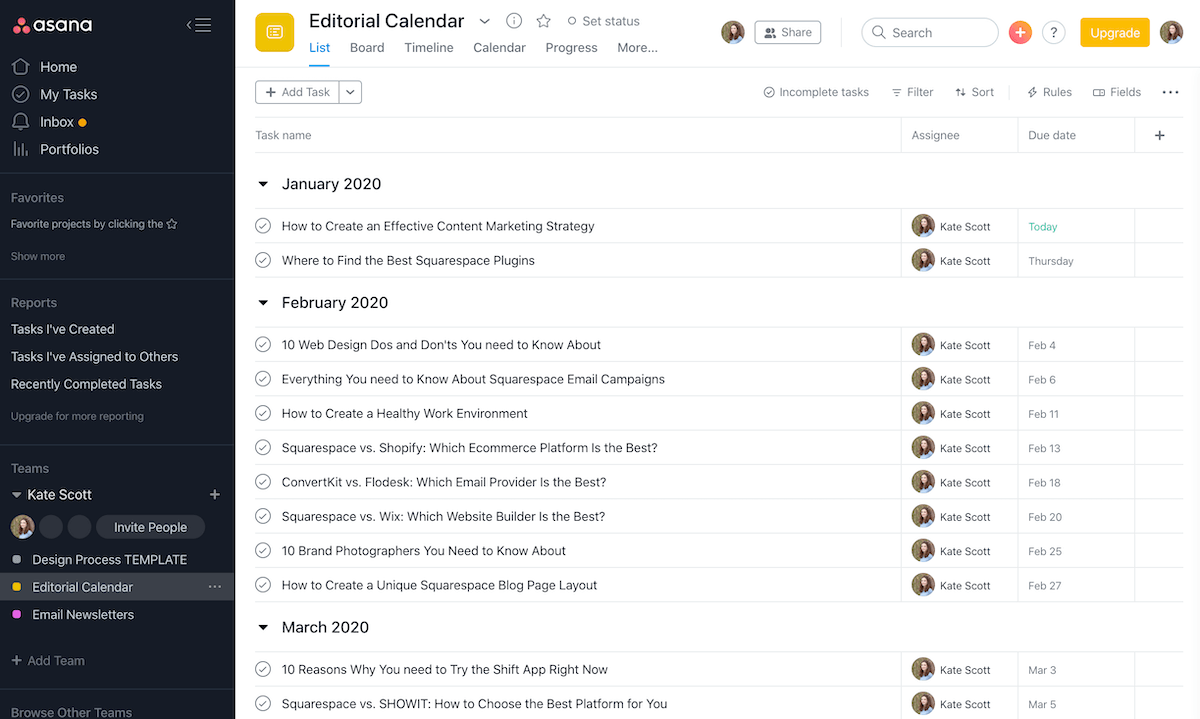1200x719 pixels.
Task: Star the Editorial Calendar project as favorite
Action: pos(543,21)
